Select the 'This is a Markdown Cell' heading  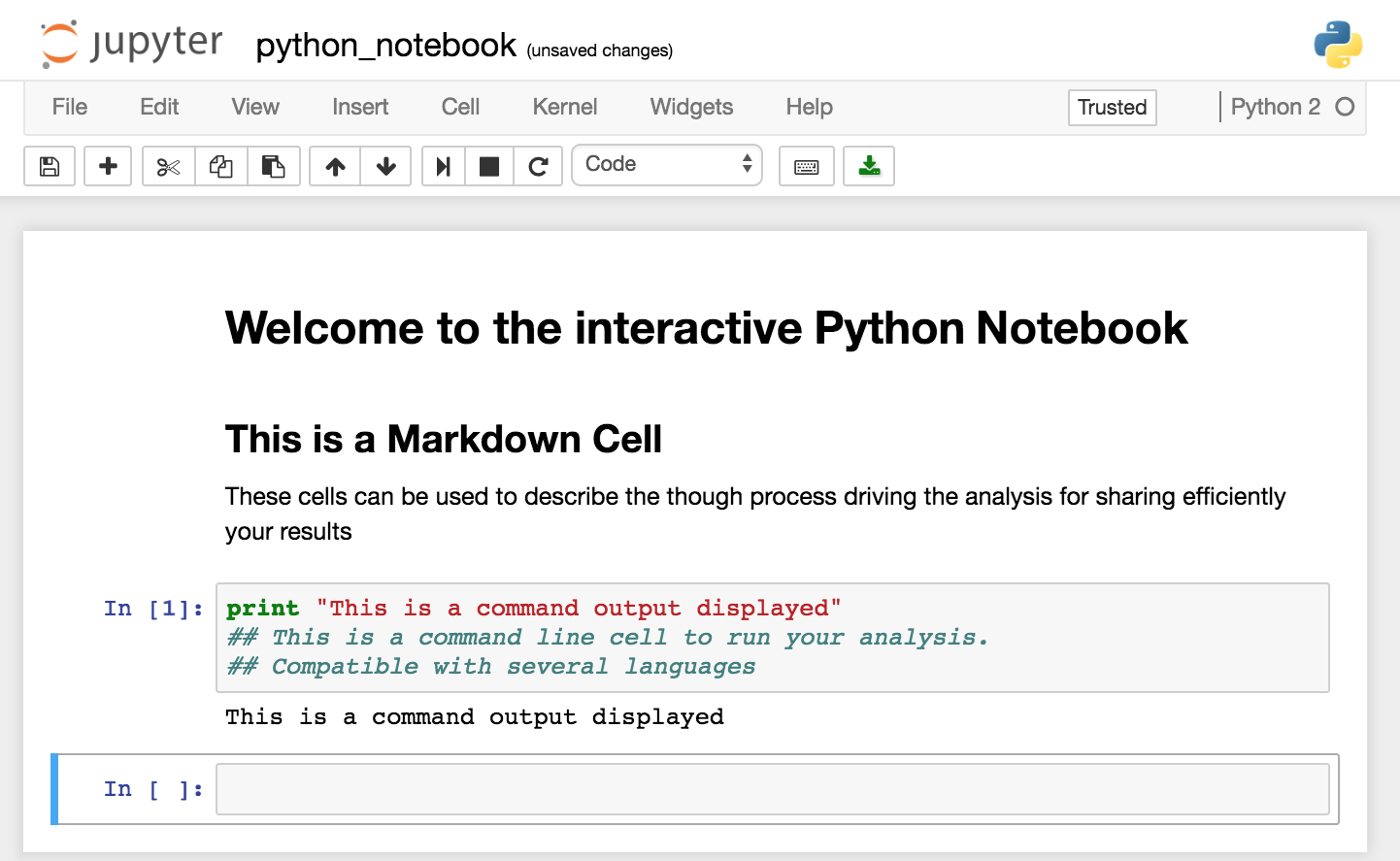click(444, 440)
